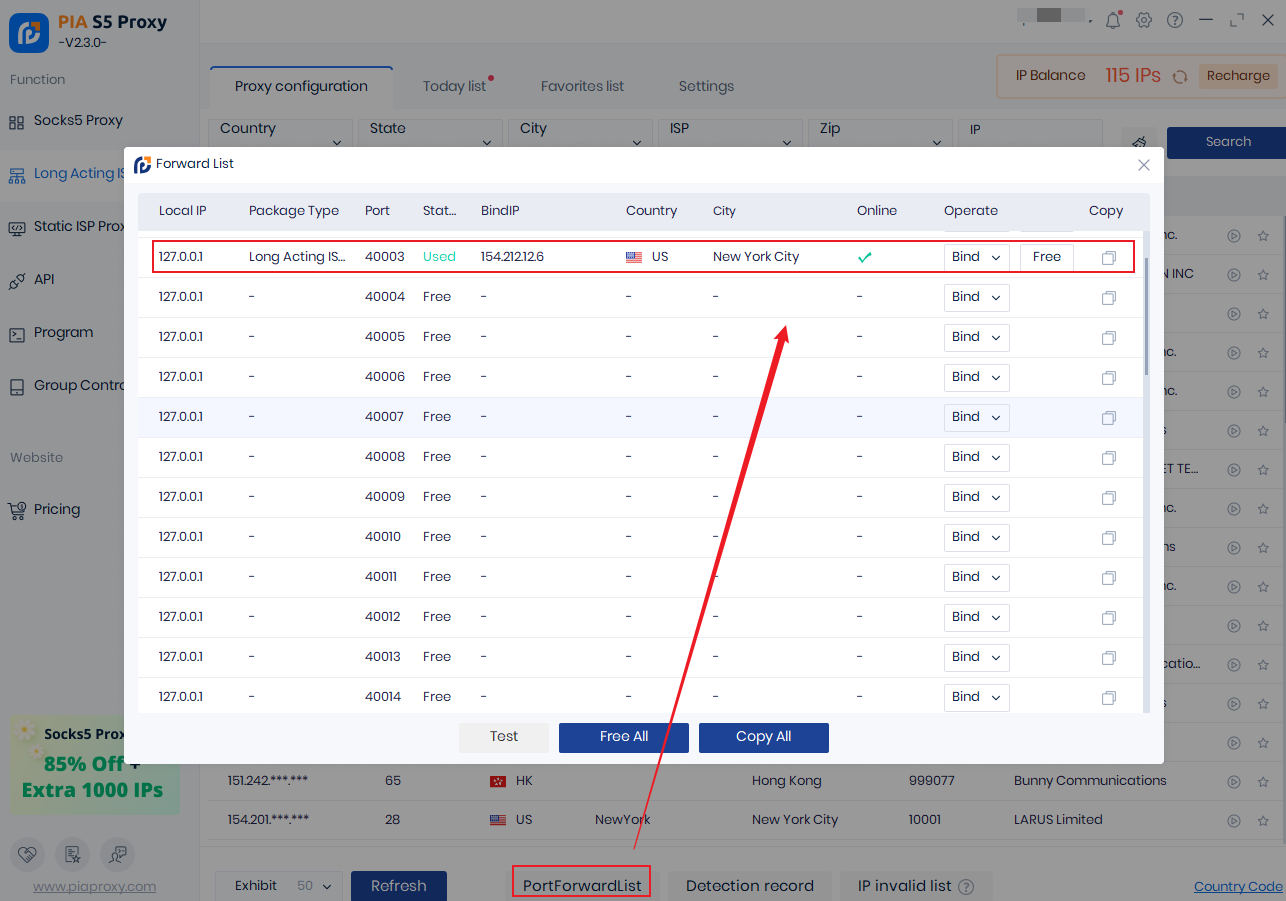Screen dimensions: 1286x901
Task: Click help question mark icon in title bar
Action: click(1175, 20)
